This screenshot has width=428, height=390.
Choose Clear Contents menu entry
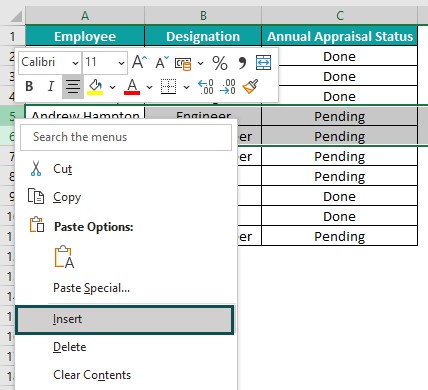point(125,375)
